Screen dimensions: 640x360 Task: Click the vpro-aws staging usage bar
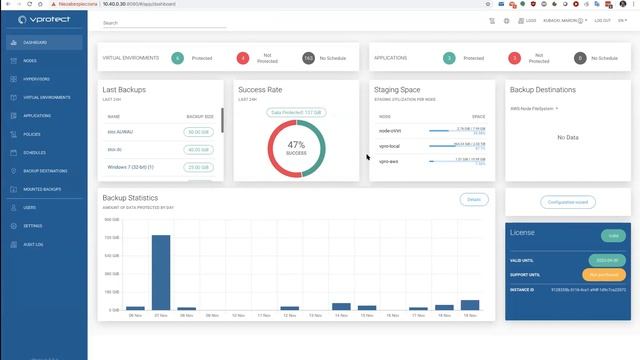coord(457,161)
